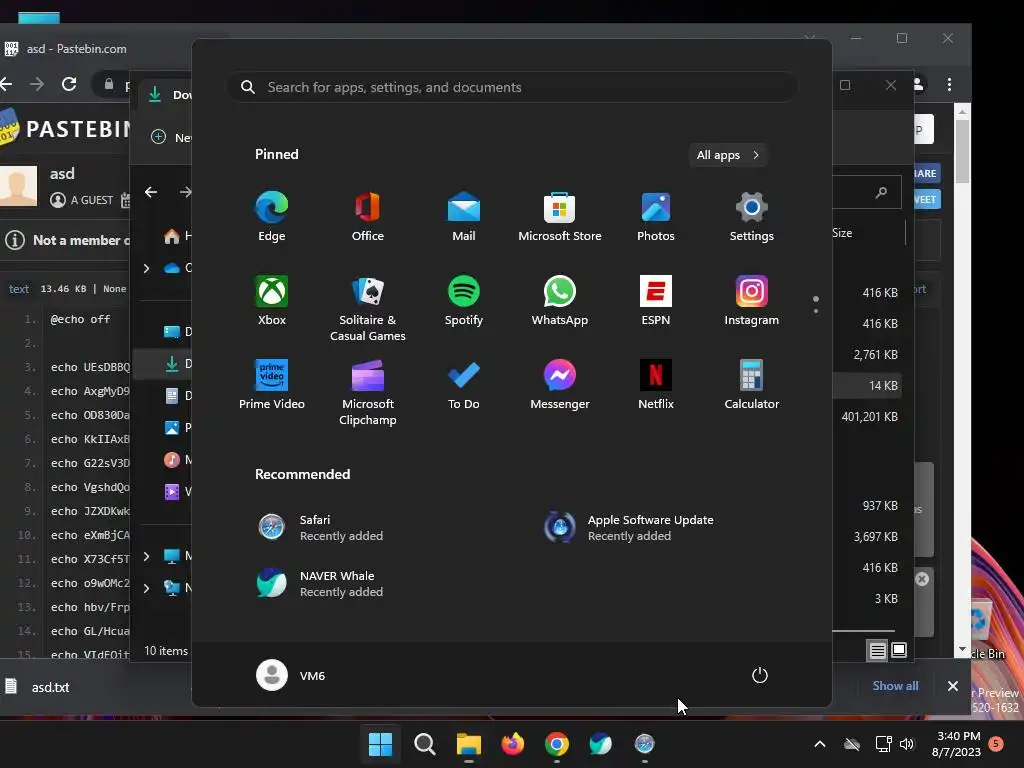Select the Home item in Explorer sidebar
This screenshot has width=1024, height=768.
click(178, 236)
